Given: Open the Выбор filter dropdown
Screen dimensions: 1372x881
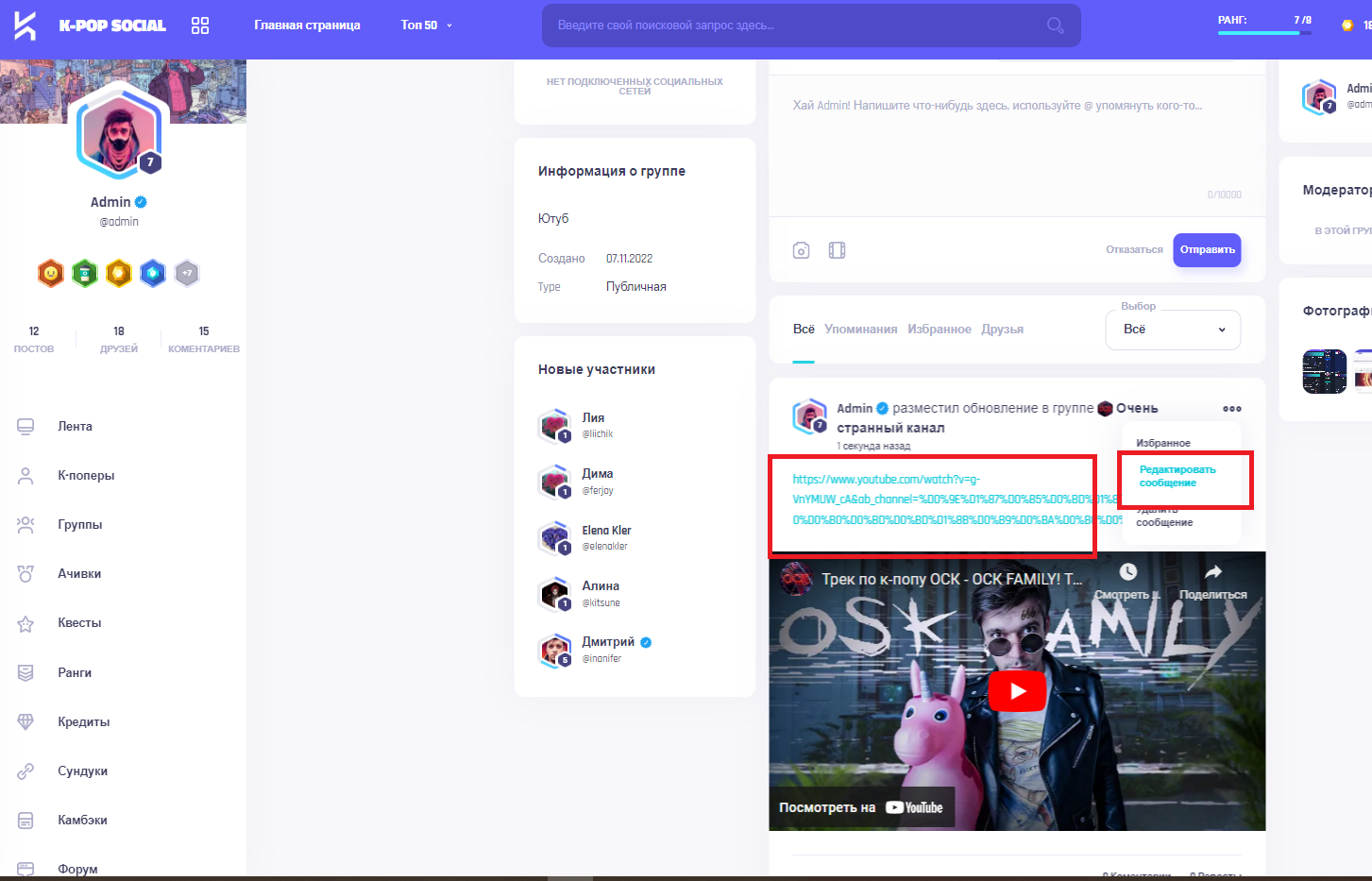Looking at the screenshot, I should (x=1173, y=330).
